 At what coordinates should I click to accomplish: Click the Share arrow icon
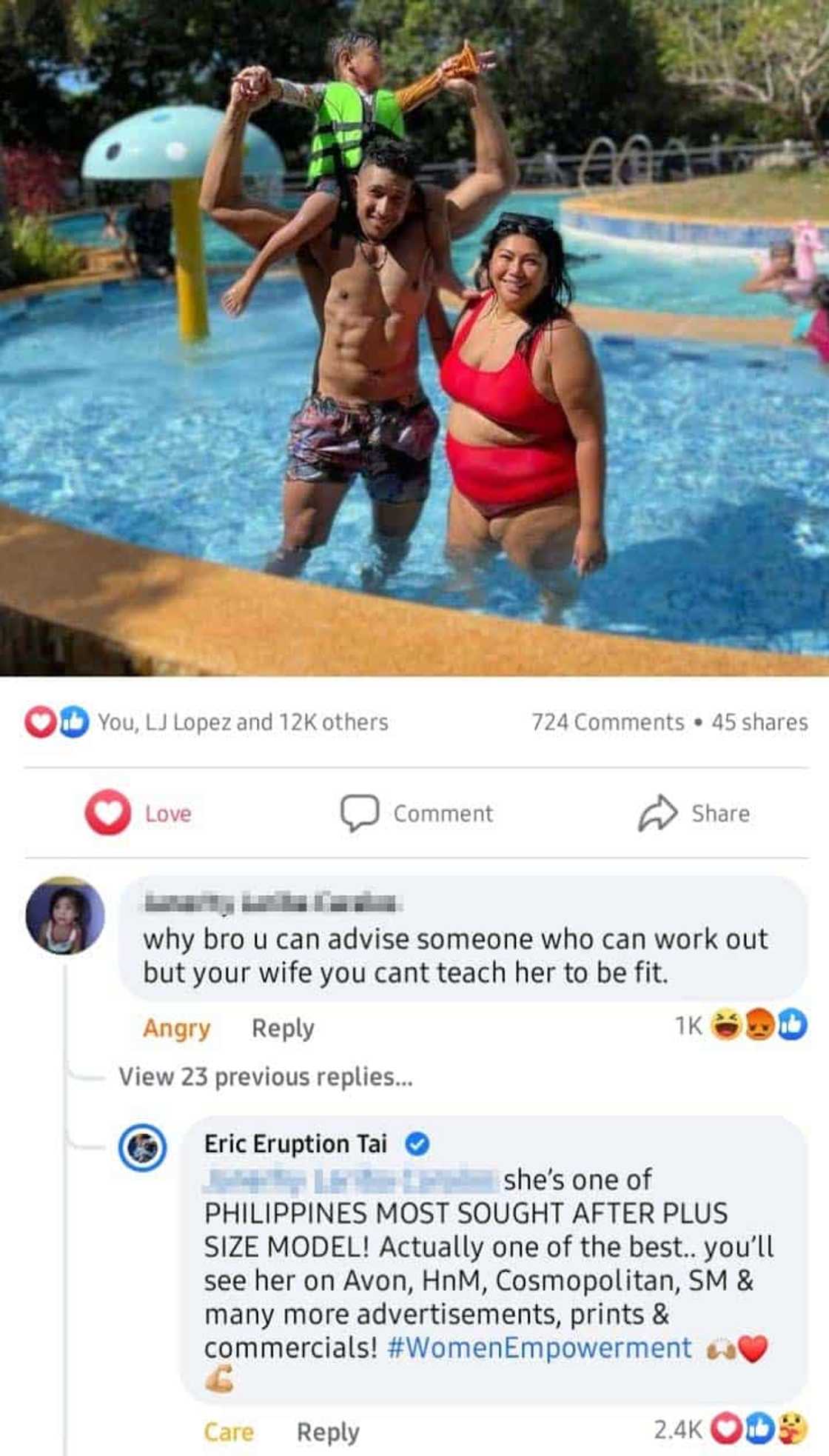click(x=658, y=812)
